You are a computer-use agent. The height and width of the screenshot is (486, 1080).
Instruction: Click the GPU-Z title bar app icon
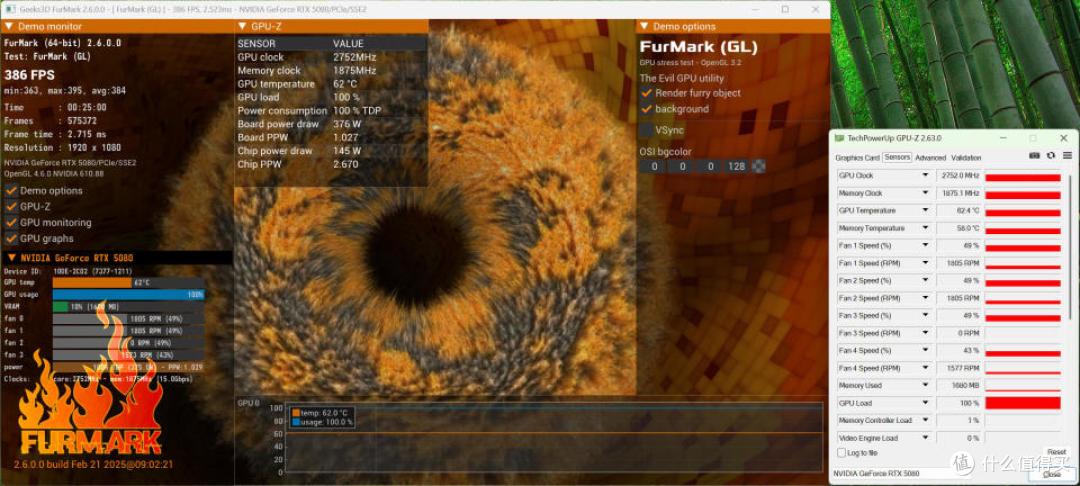pyautogui.click(x=838, y=138)
